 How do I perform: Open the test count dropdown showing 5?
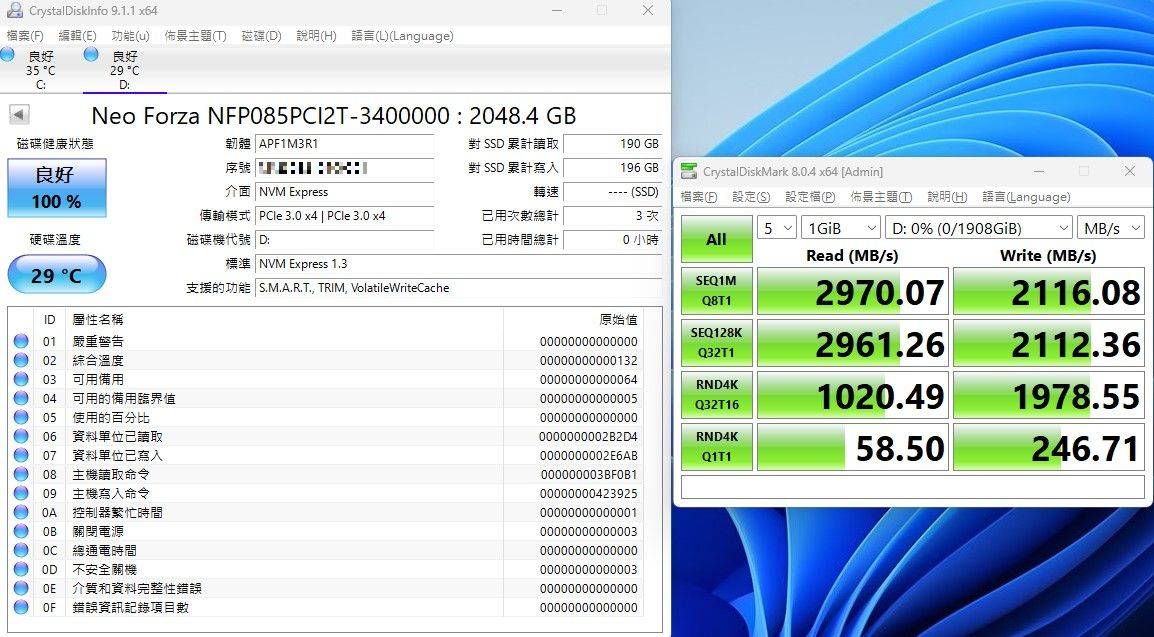[x=776, y=228]
